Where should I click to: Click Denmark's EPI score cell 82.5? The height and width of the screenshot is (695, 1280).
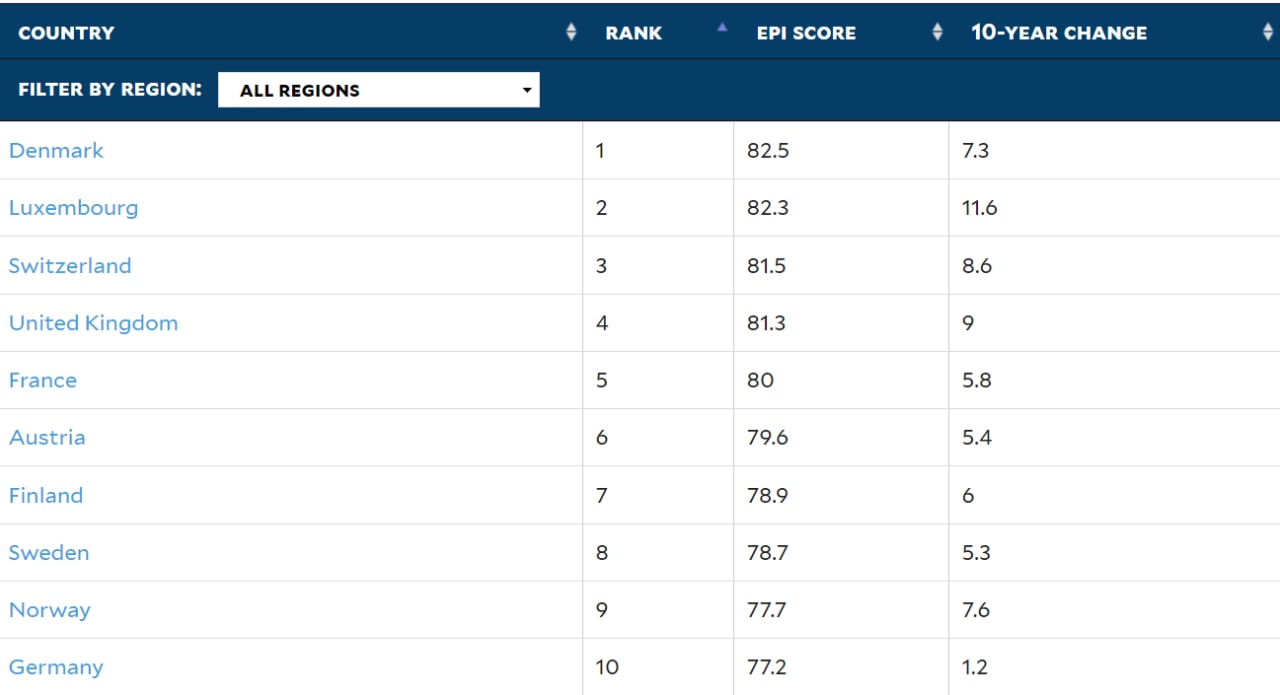(841, 150)
